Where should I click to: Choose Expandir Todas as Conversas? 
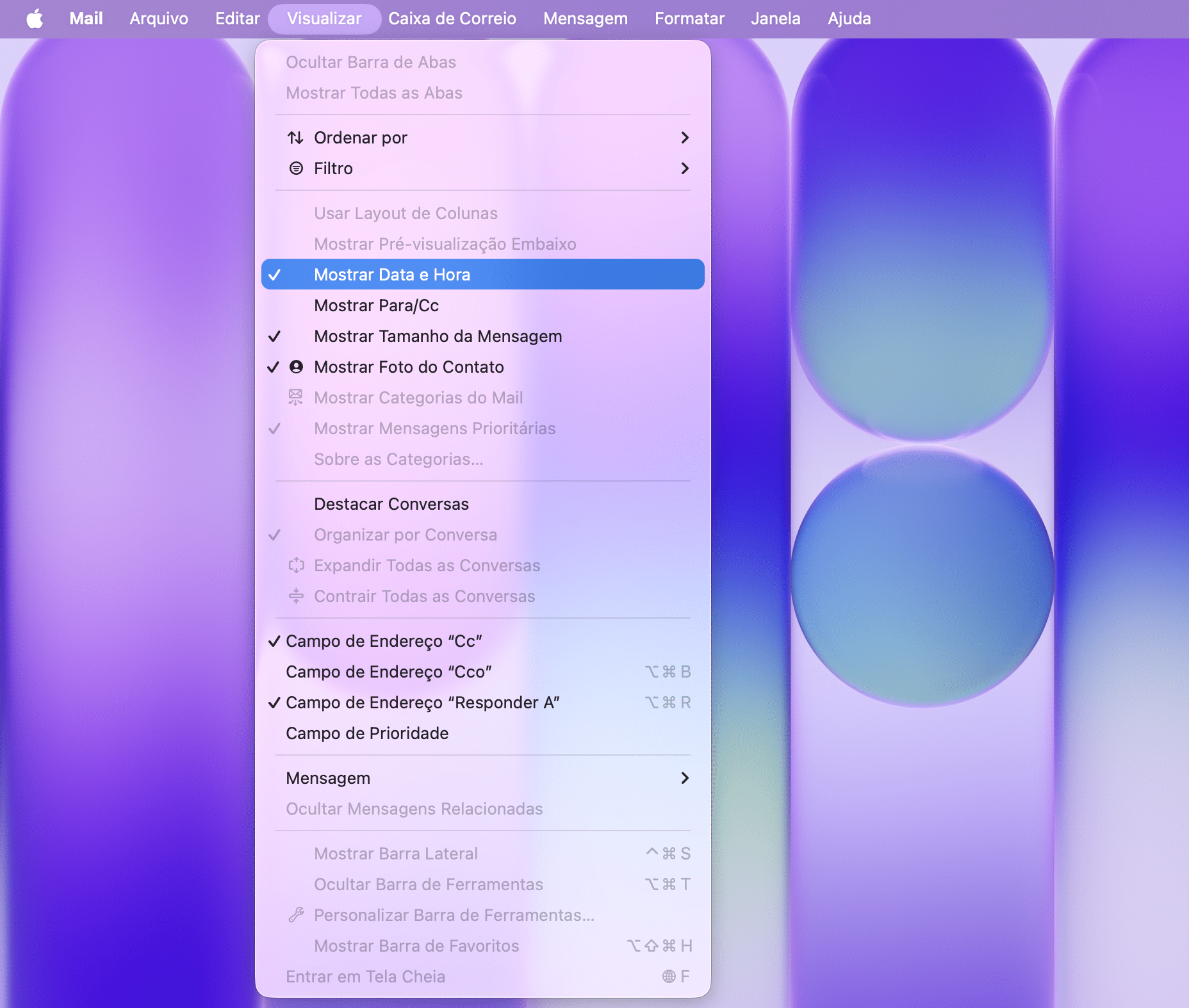tap(483, 565)
